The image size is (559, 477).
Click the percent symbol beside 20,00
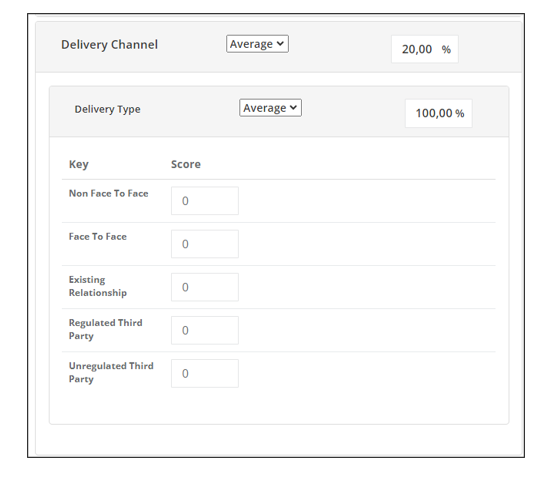(446, 49)
